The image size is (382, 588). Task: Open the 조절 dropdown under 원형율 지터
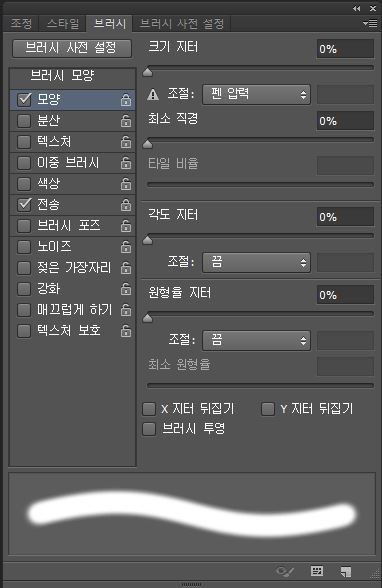256,340
